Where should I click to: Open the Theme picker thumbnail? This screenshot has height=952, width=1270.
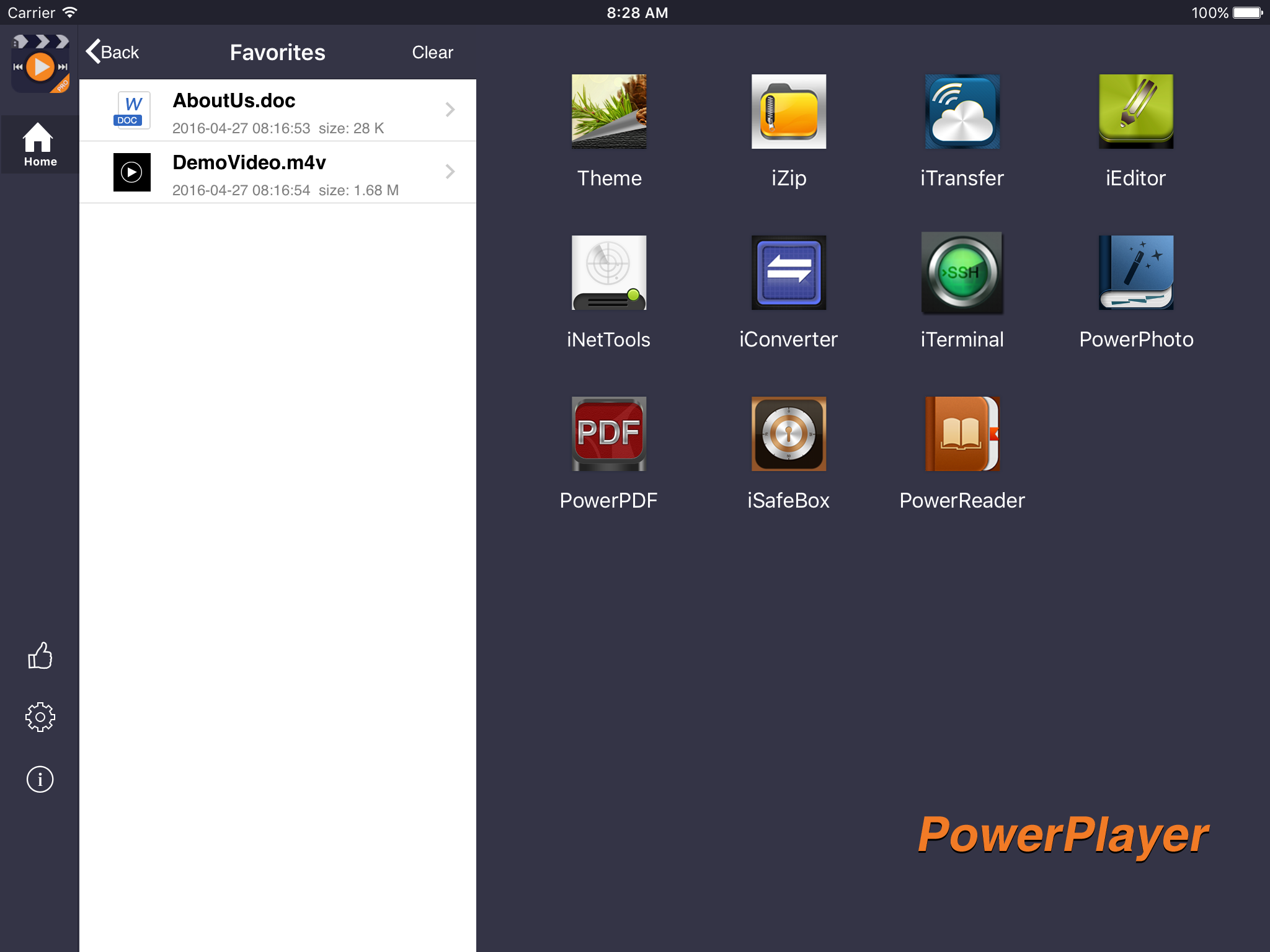coord(608,112)
